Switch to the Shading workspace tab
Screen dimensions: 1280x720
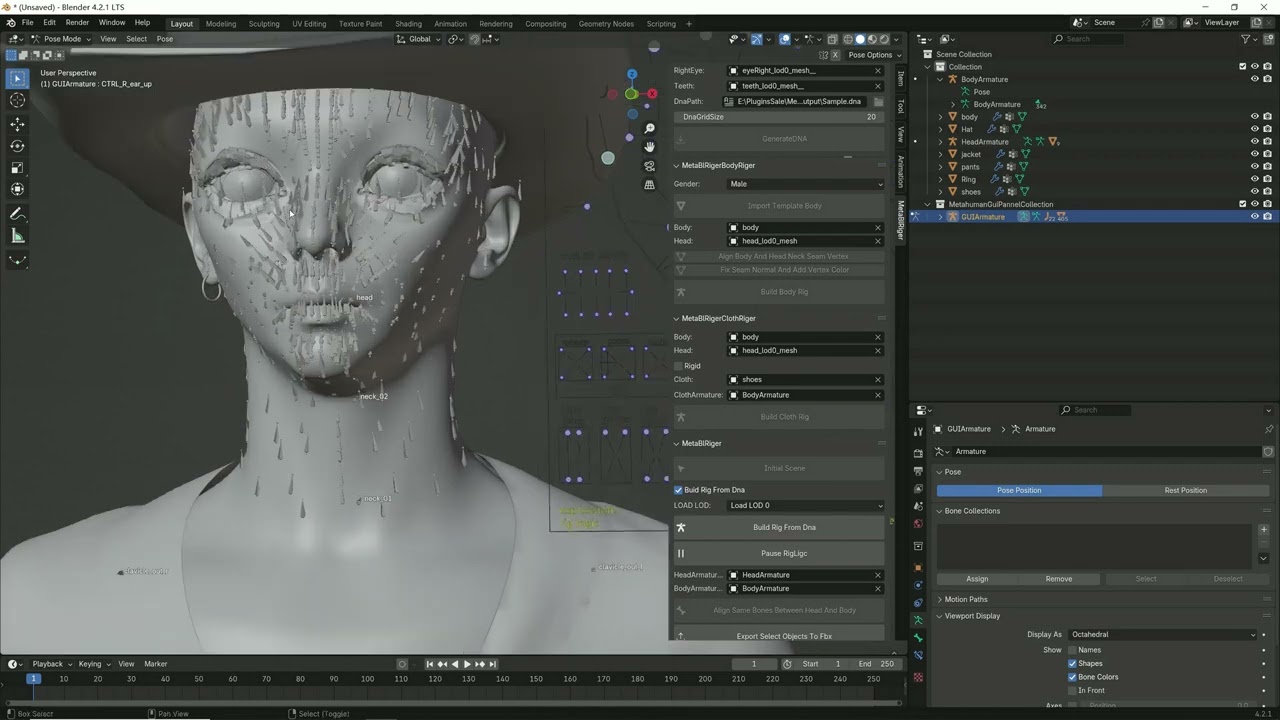(x=408, y=23)
